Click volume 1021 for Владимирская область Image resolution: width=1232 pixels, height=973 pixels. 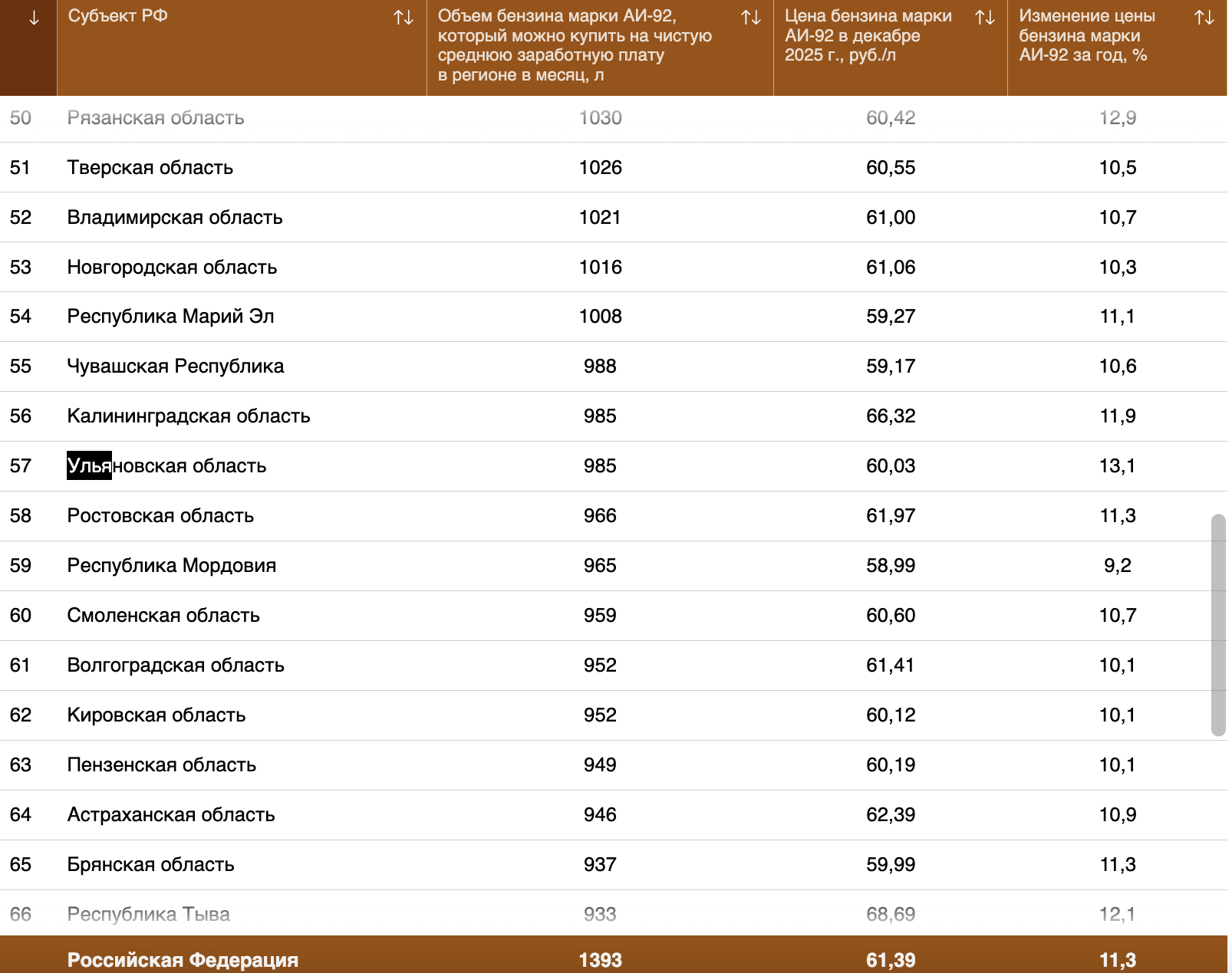599,218
